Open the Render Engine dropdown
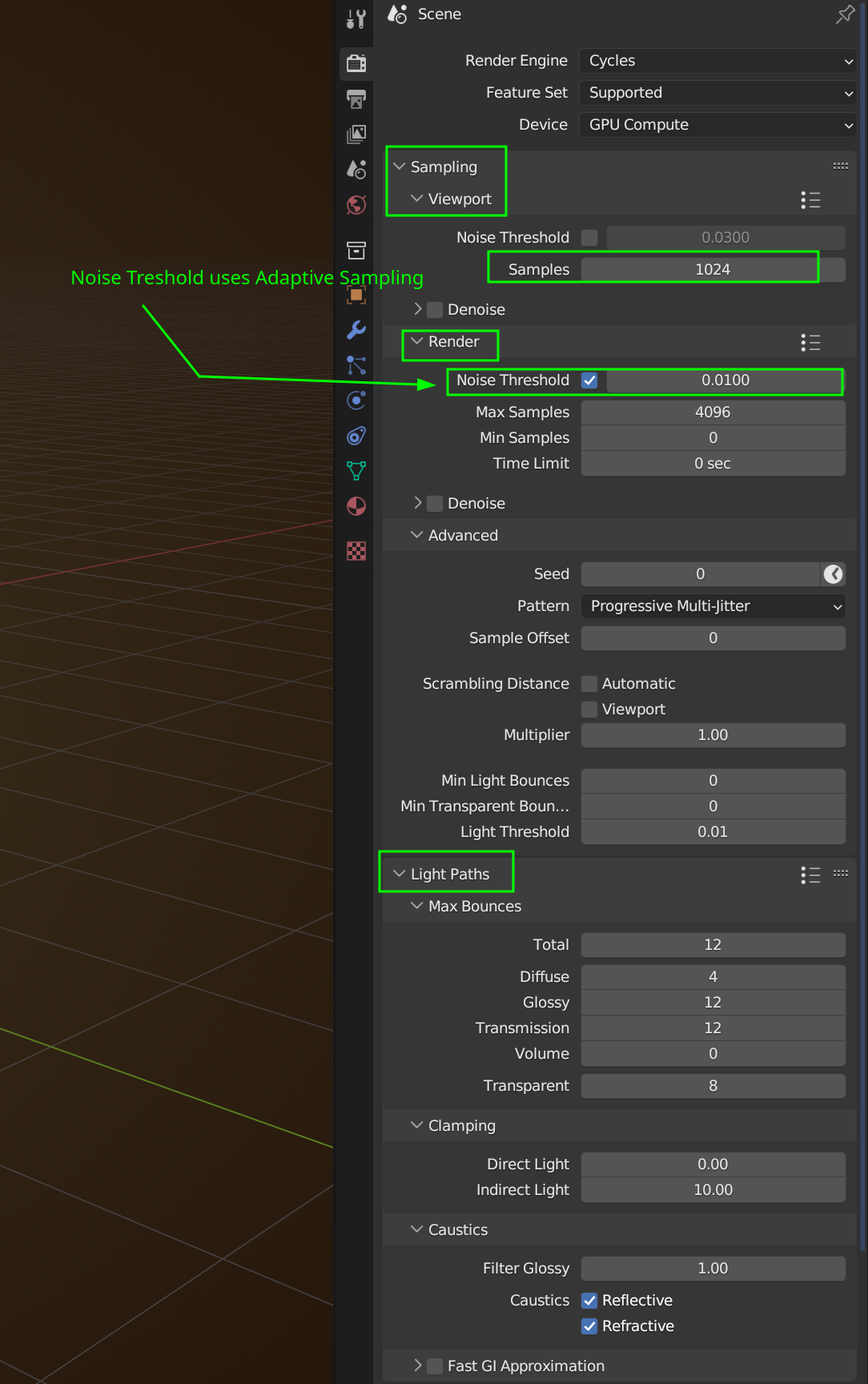 point(717,61)
